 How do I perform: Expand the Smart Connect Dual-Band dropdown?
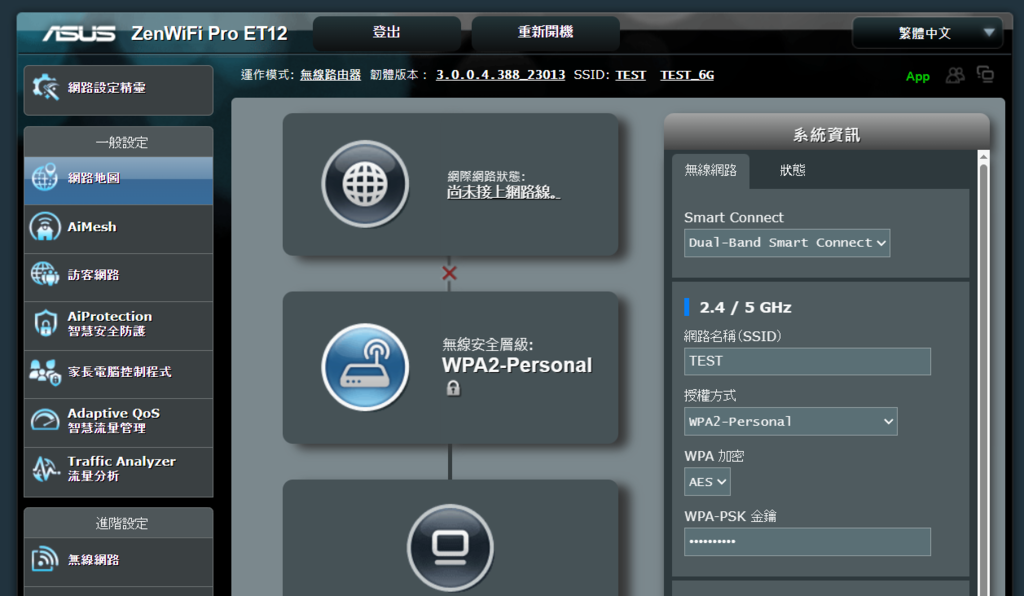point(786,243)
